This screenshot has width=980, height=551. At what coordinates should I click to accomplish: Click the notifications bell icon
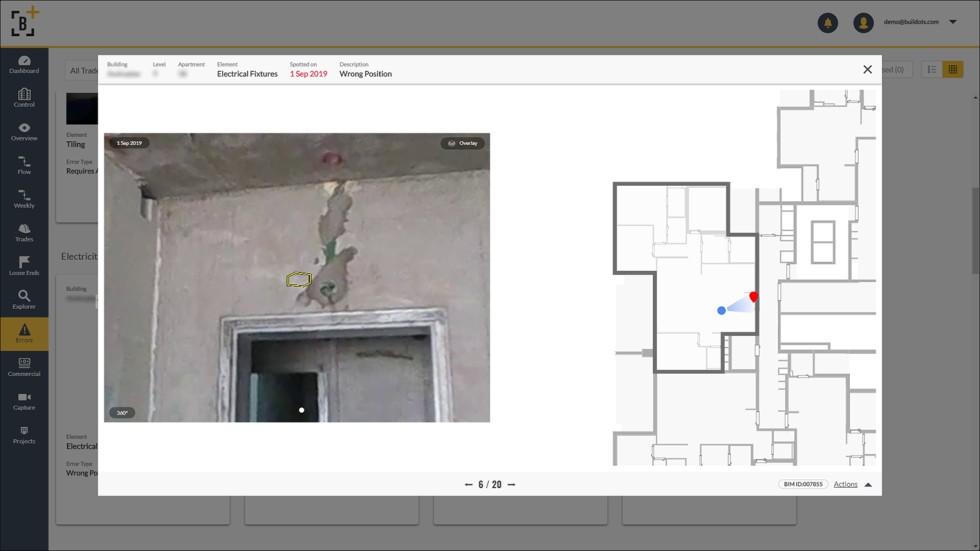coord(827,22)
